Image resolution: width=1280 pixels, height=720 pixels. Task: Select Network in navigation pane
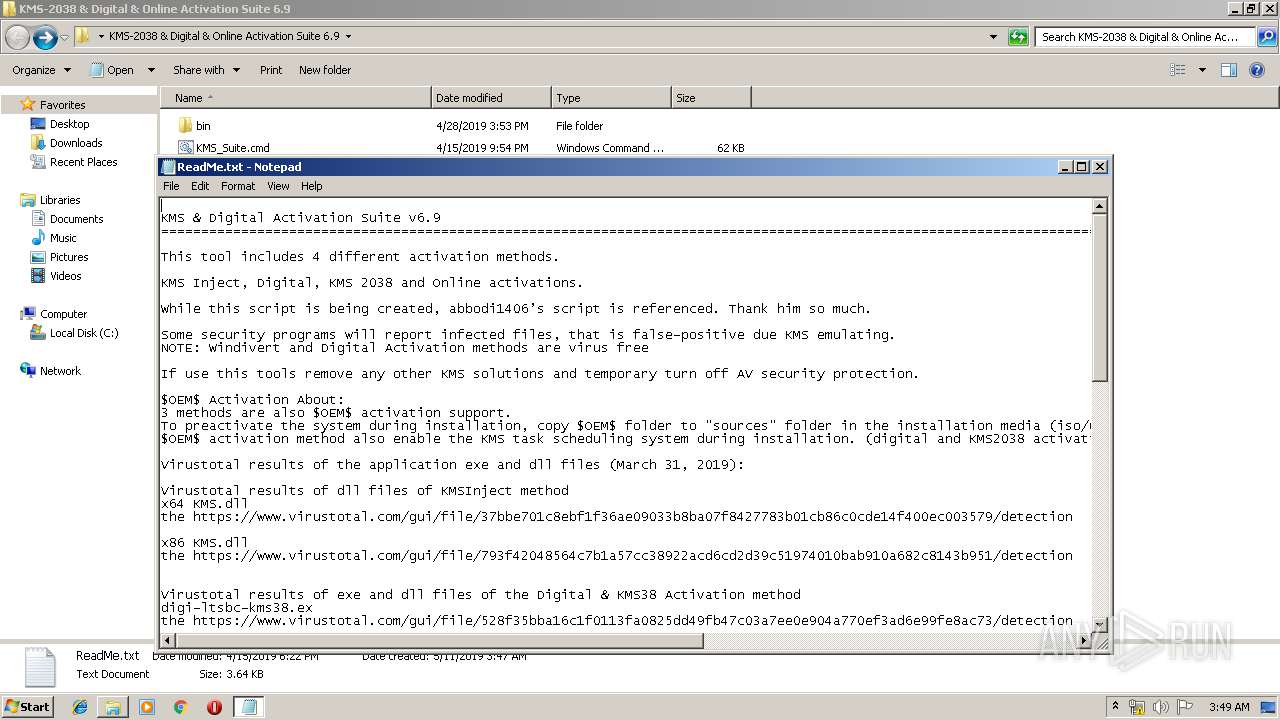[60, 371]
